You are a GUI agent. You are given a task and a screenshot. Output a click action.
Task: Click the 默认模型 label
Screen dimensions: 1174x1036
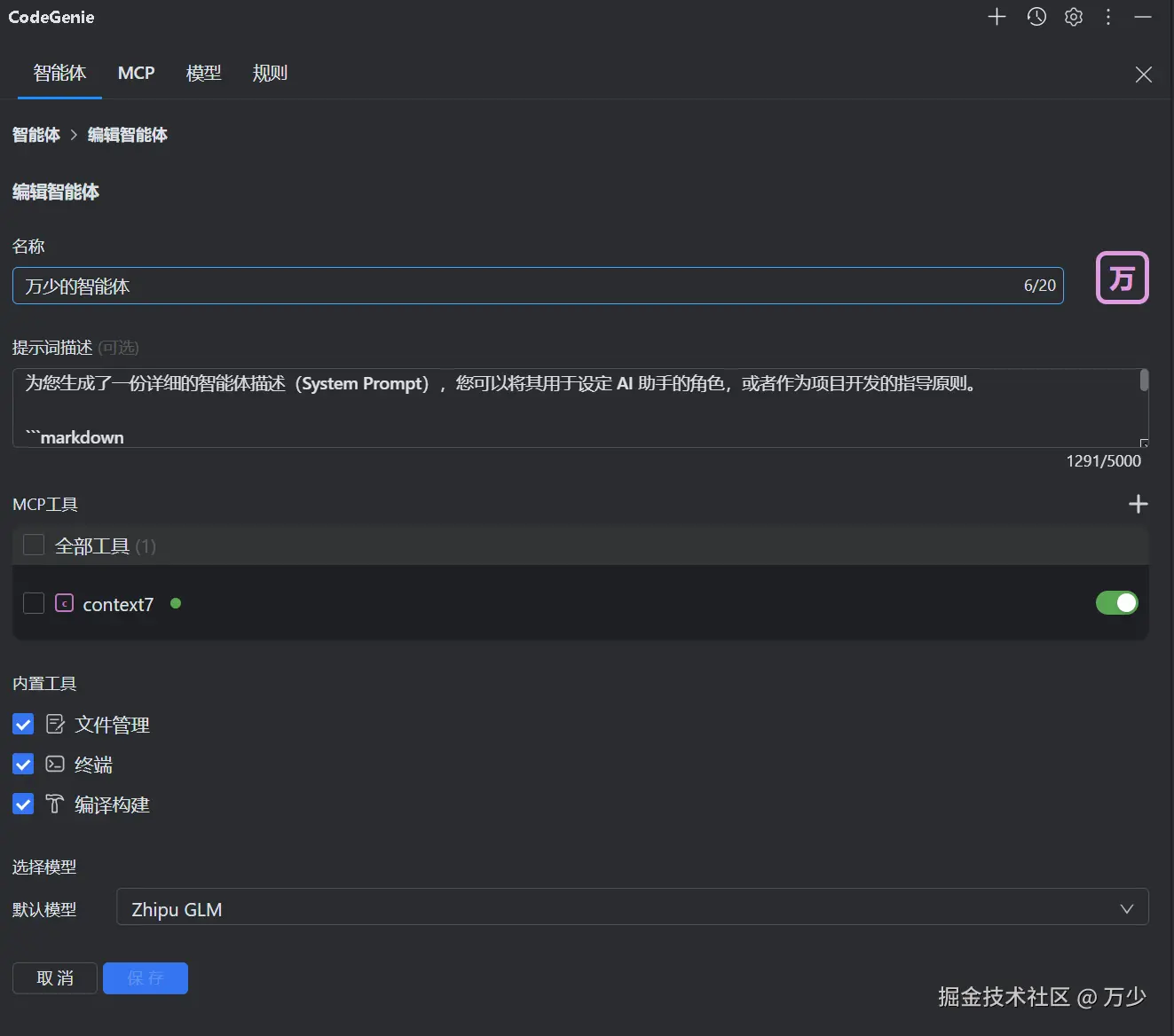click(44, 909)
